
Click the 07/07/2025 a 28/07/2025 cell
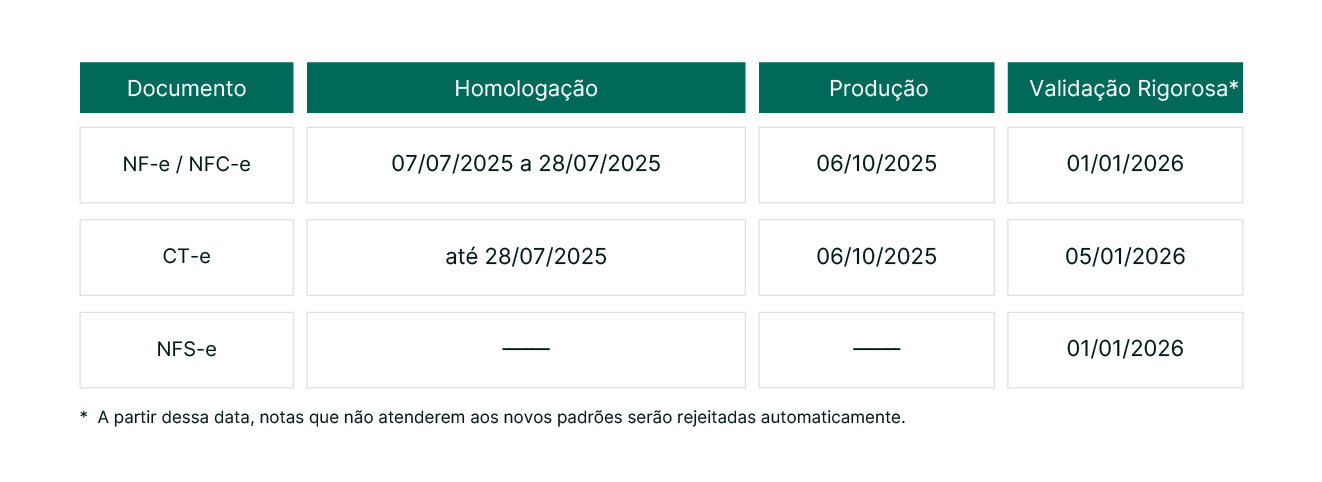(x=526, y=165)
